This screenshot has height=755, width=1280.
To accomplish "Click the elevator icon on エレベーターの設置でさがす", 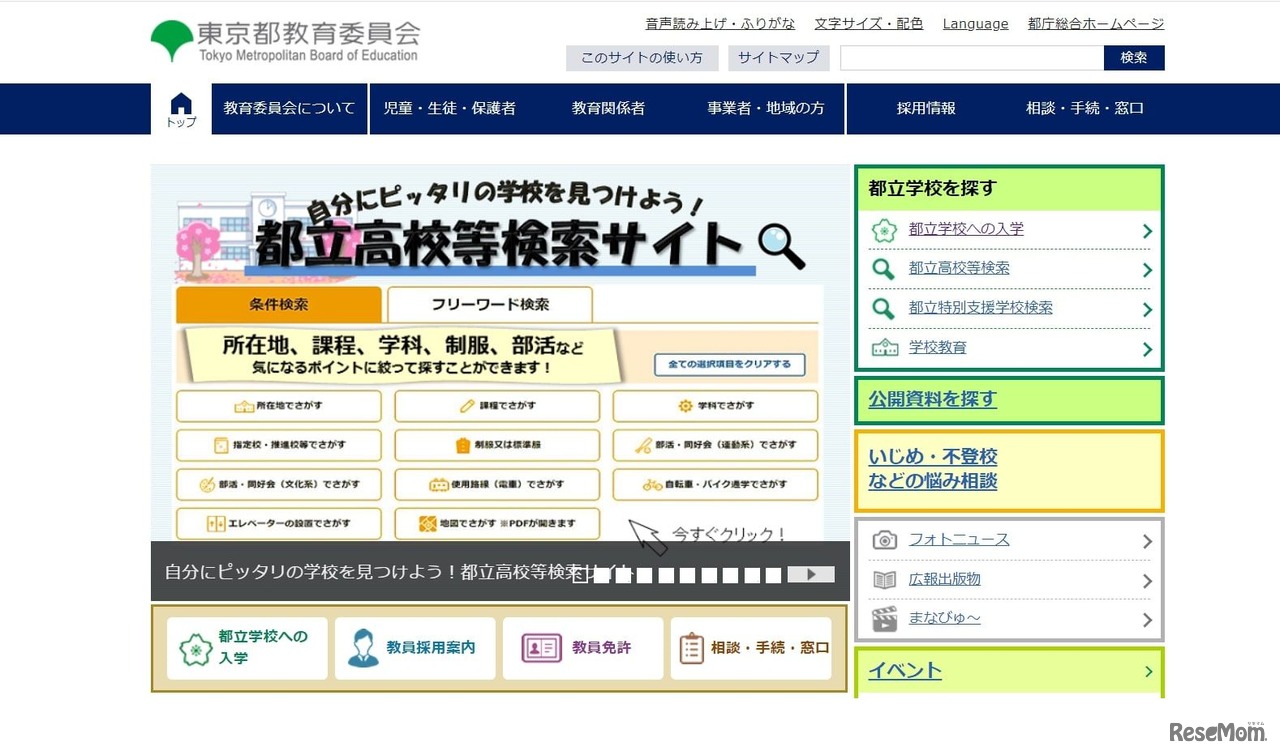I will tap(216, 524).
